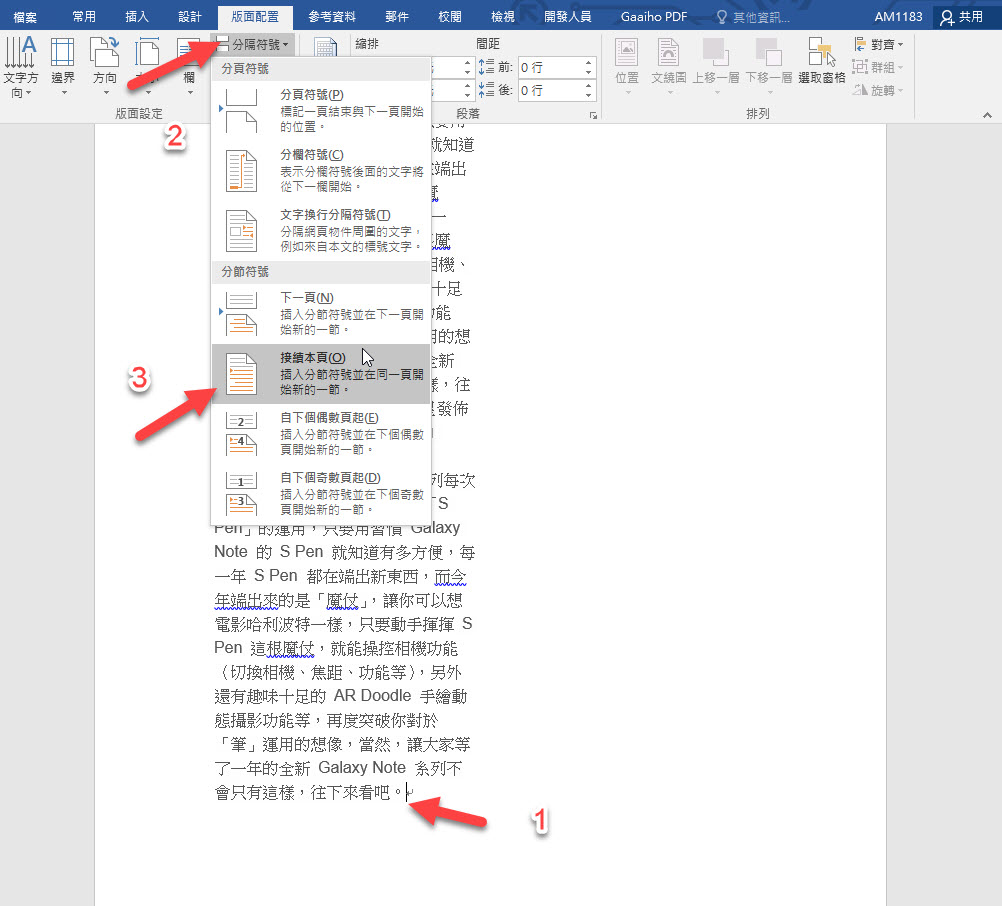Select 接續本頁(O) continuous section break
This screenshot has height=906, width=1002.
click(x=321, y=374)
